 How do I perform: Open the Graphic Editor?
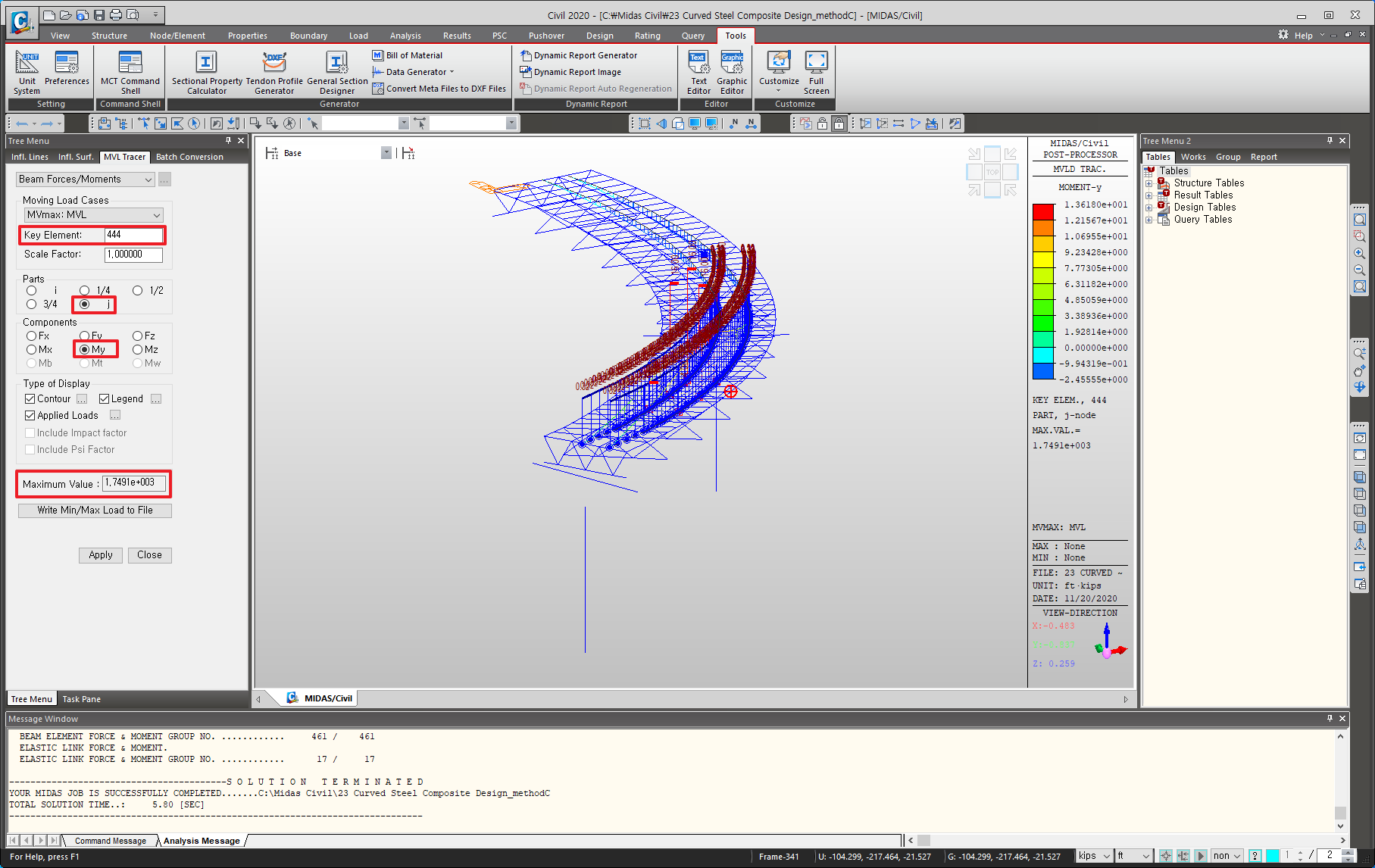pos(732,73)
